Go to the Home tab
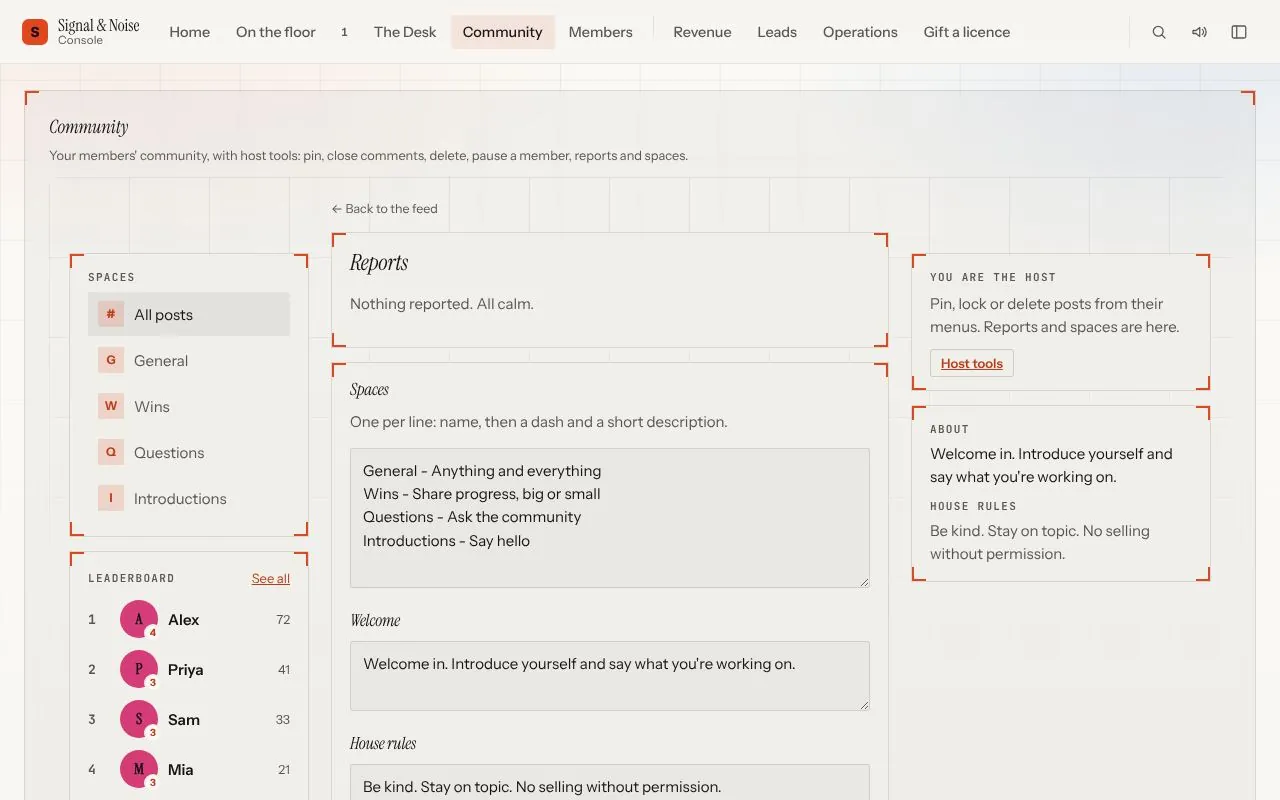The width and height of the screenshot is (1280, 800). coord(190,32)
